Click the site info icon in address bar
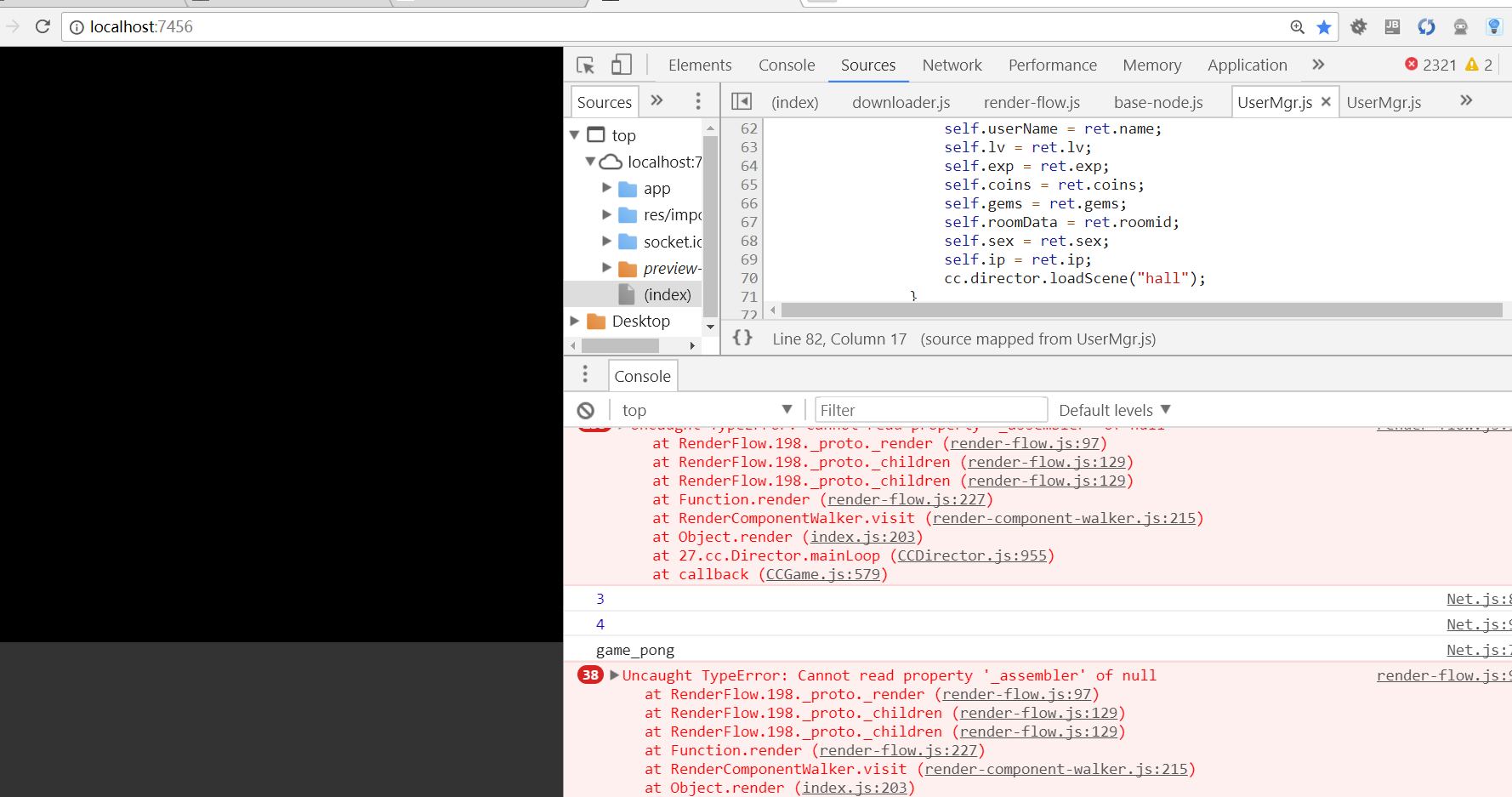The width and height of the screenshot is (1512, 797). [77, 27]
